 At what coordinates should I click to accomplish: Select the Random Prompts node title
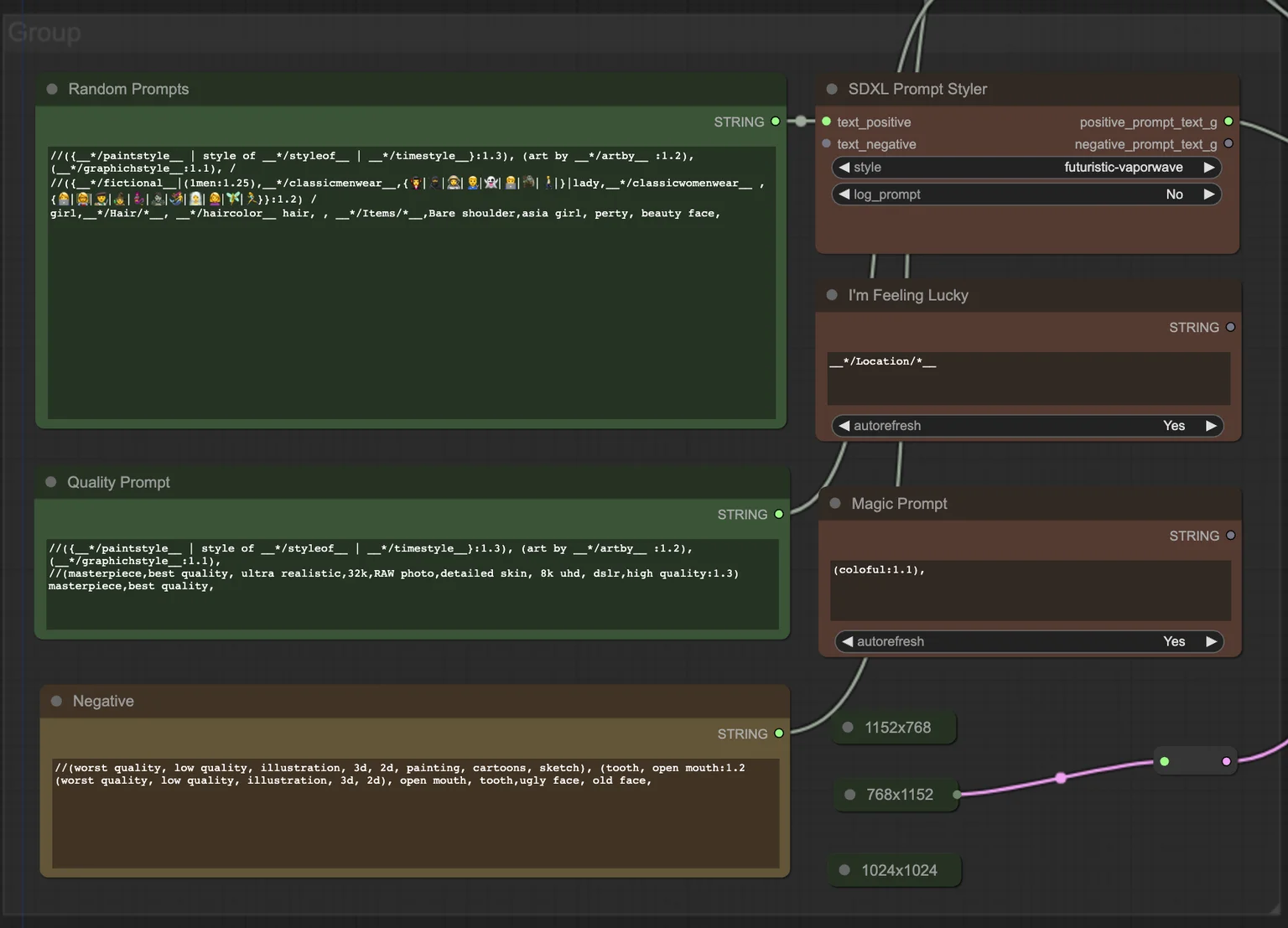[x=128, y=89]
